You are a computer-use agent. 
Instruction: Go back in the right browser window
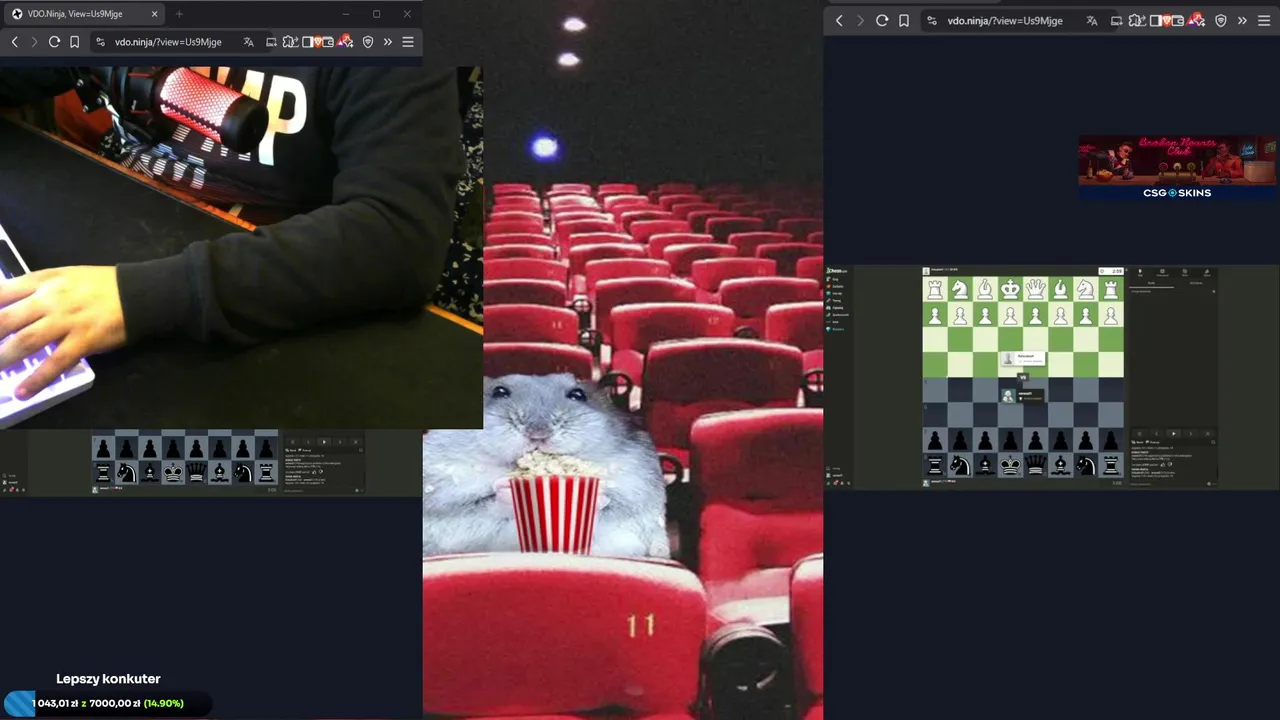(839, 20)
